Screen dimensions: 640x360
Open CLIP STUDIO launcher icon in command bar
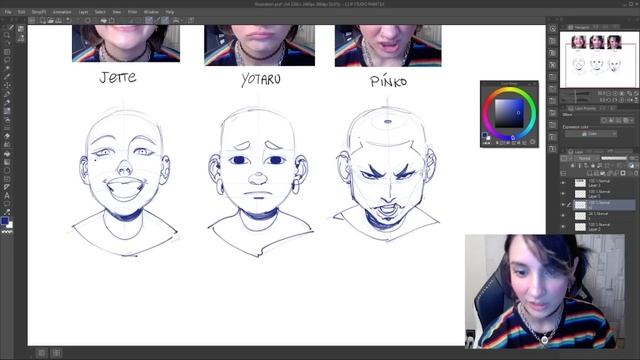[32, 20]
